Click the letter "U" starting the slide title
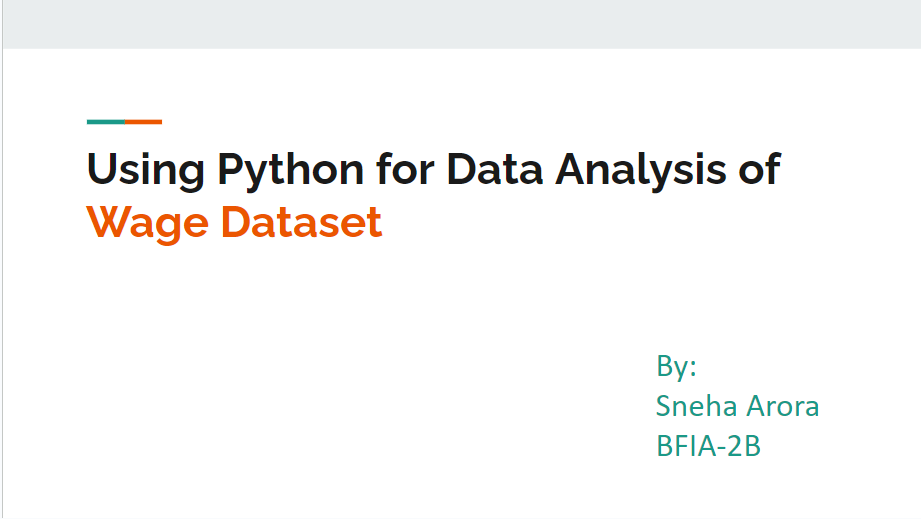This screenshot has width=921, height=519. [x=101, y=170]
